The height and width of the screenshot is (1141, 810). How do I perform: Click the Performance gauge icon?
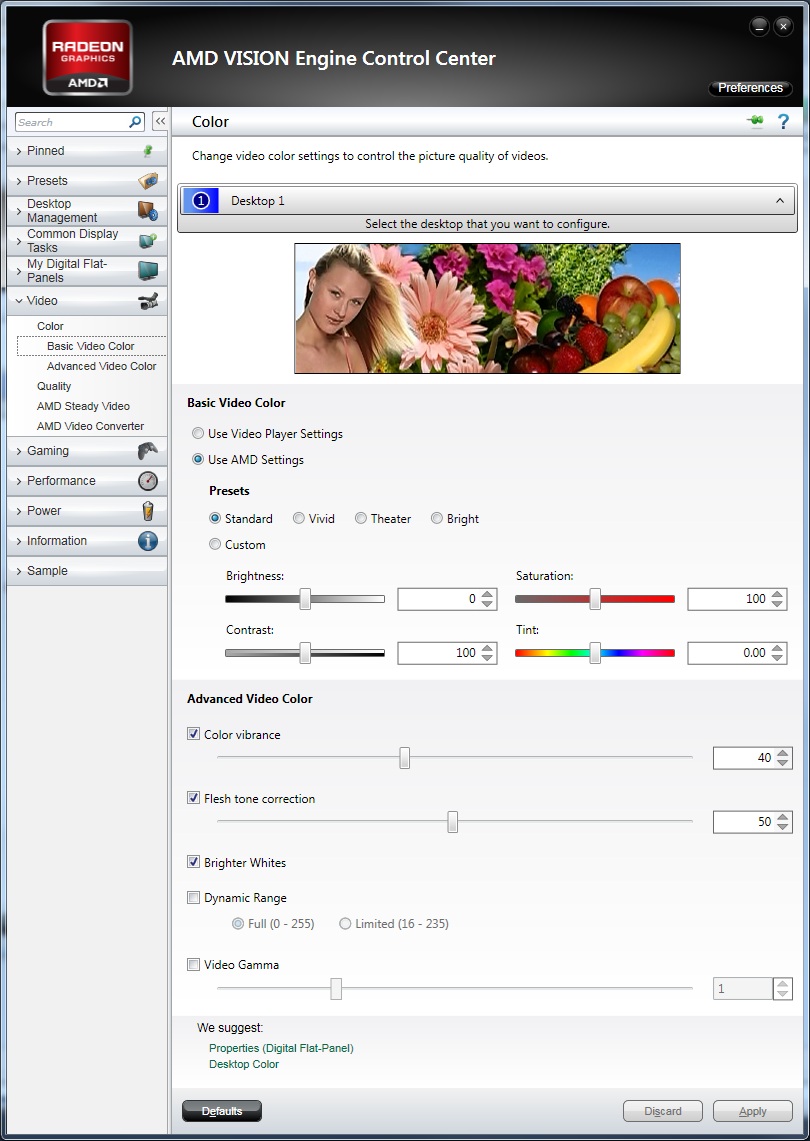click(148, 481)
